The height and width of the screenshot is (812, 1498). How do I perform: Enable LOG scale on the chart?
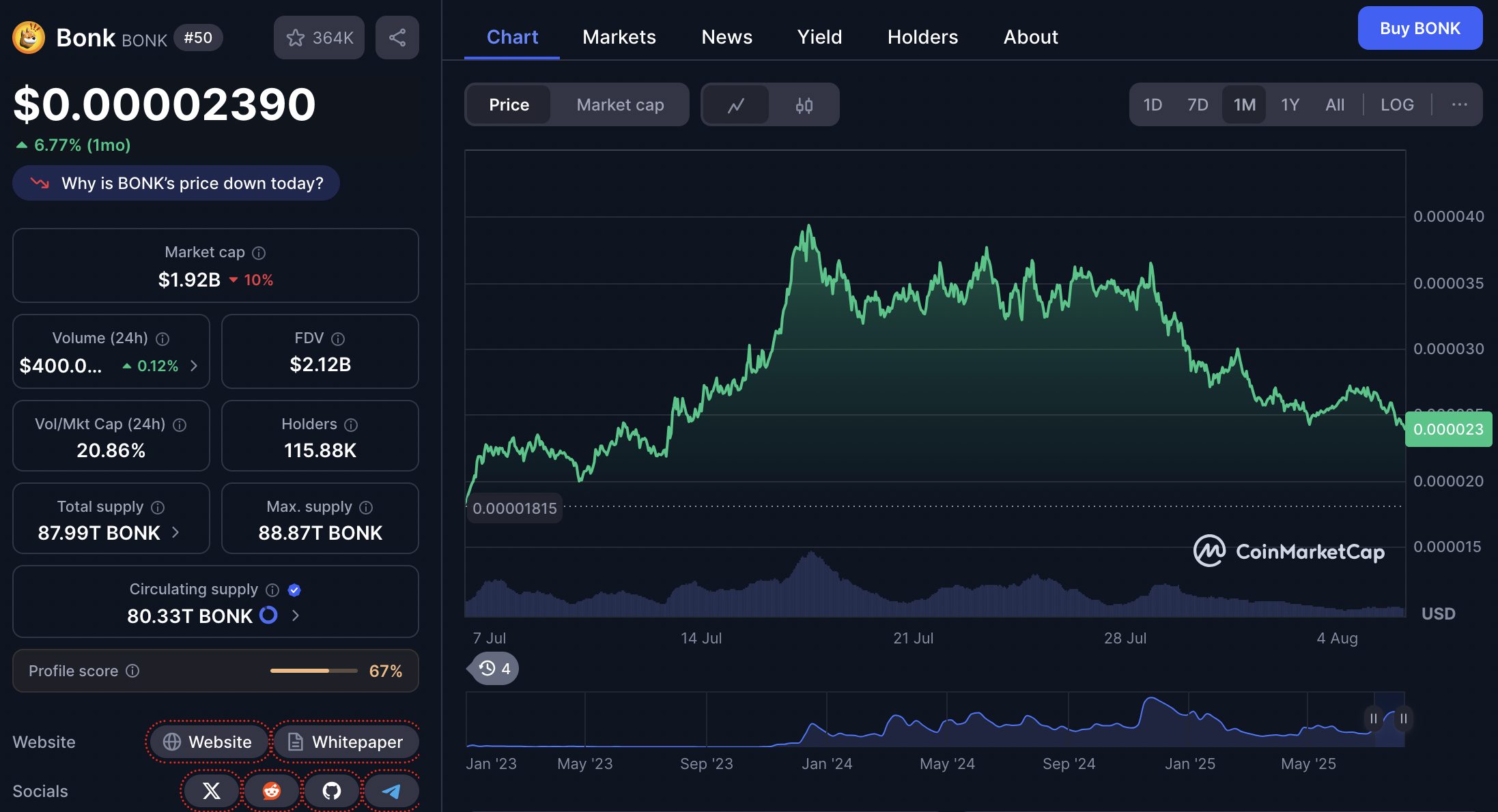tap(1397, 104)
